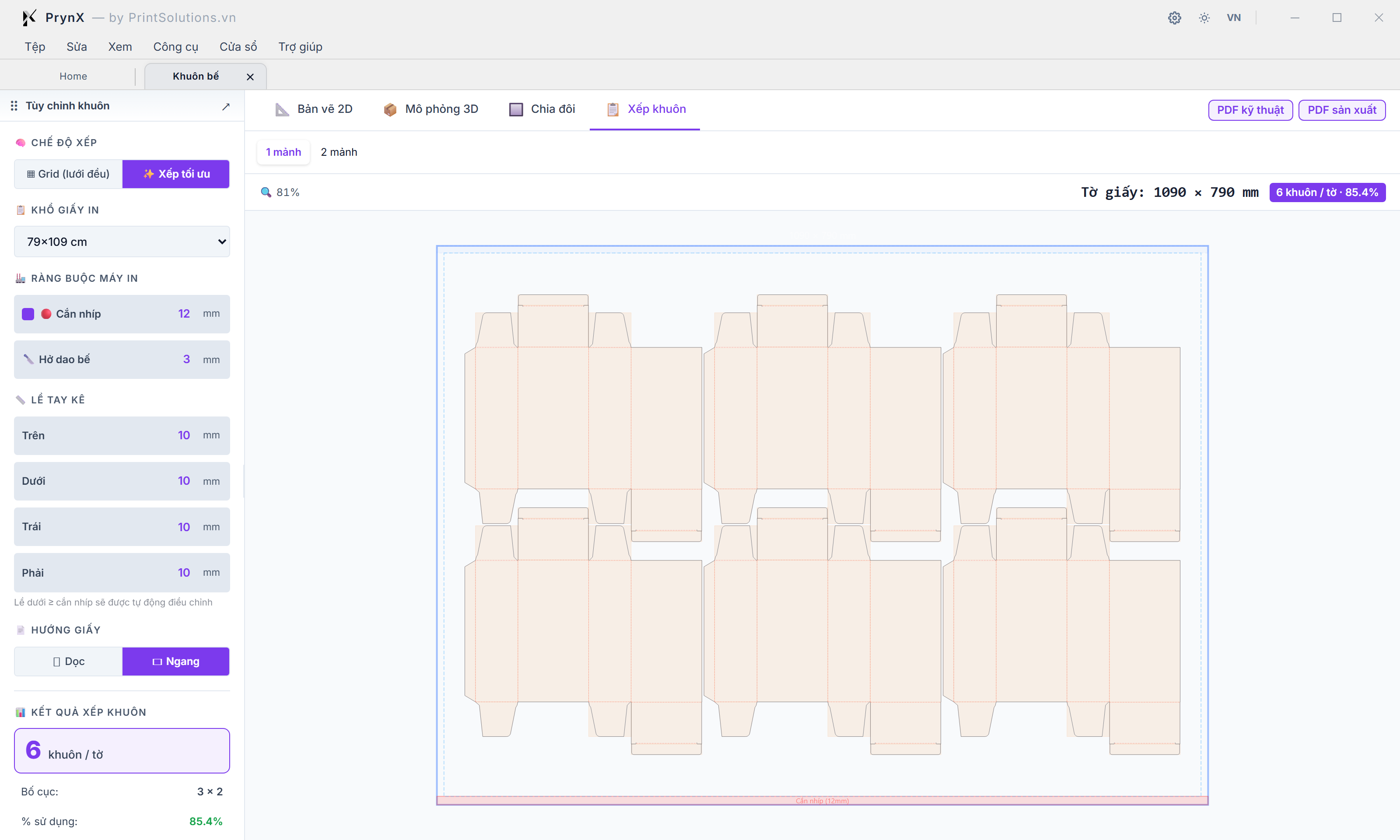Select the 1 mảnh option
The height and width of the screenshot is (840, 1400).
(283, 152)
